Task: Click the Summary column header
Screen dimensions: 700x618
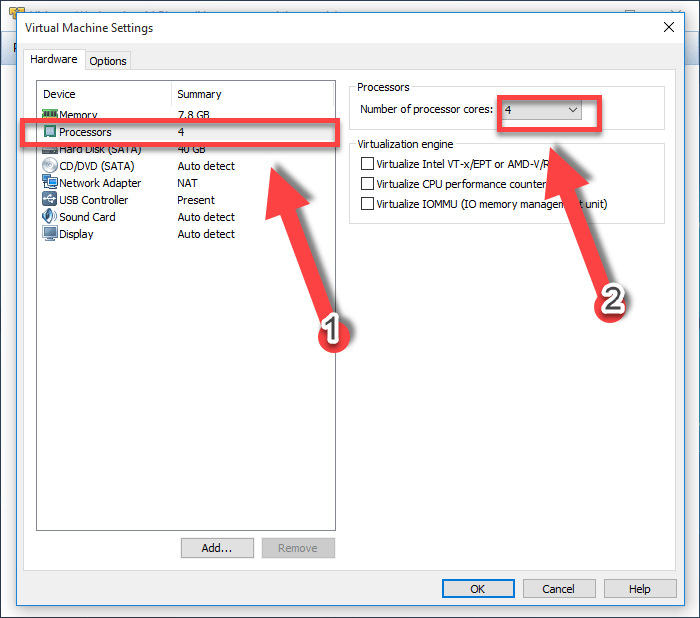Action: (x=199, y=94)
